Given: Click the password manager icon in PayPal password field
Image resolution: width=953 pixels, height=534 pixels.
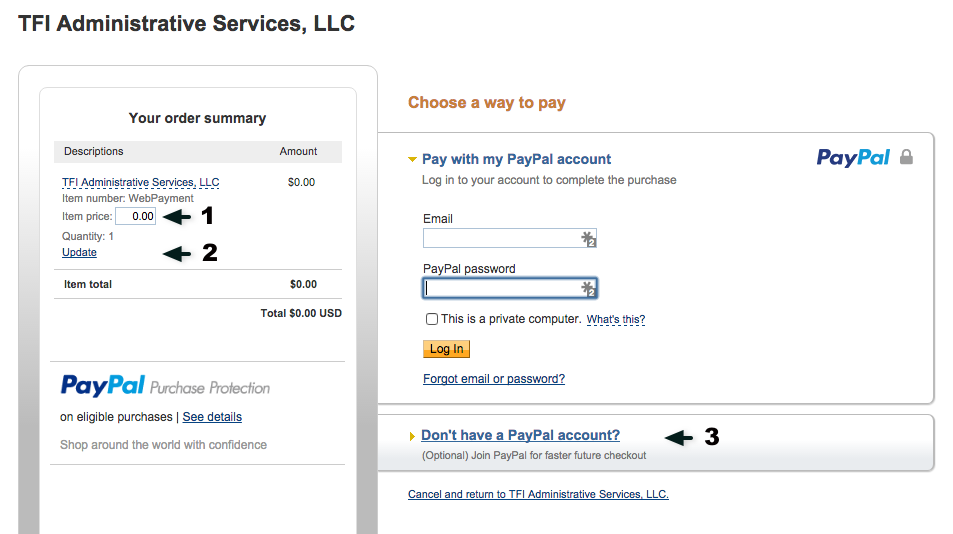Looking at the screenshot, I should [x=588, y=289].
